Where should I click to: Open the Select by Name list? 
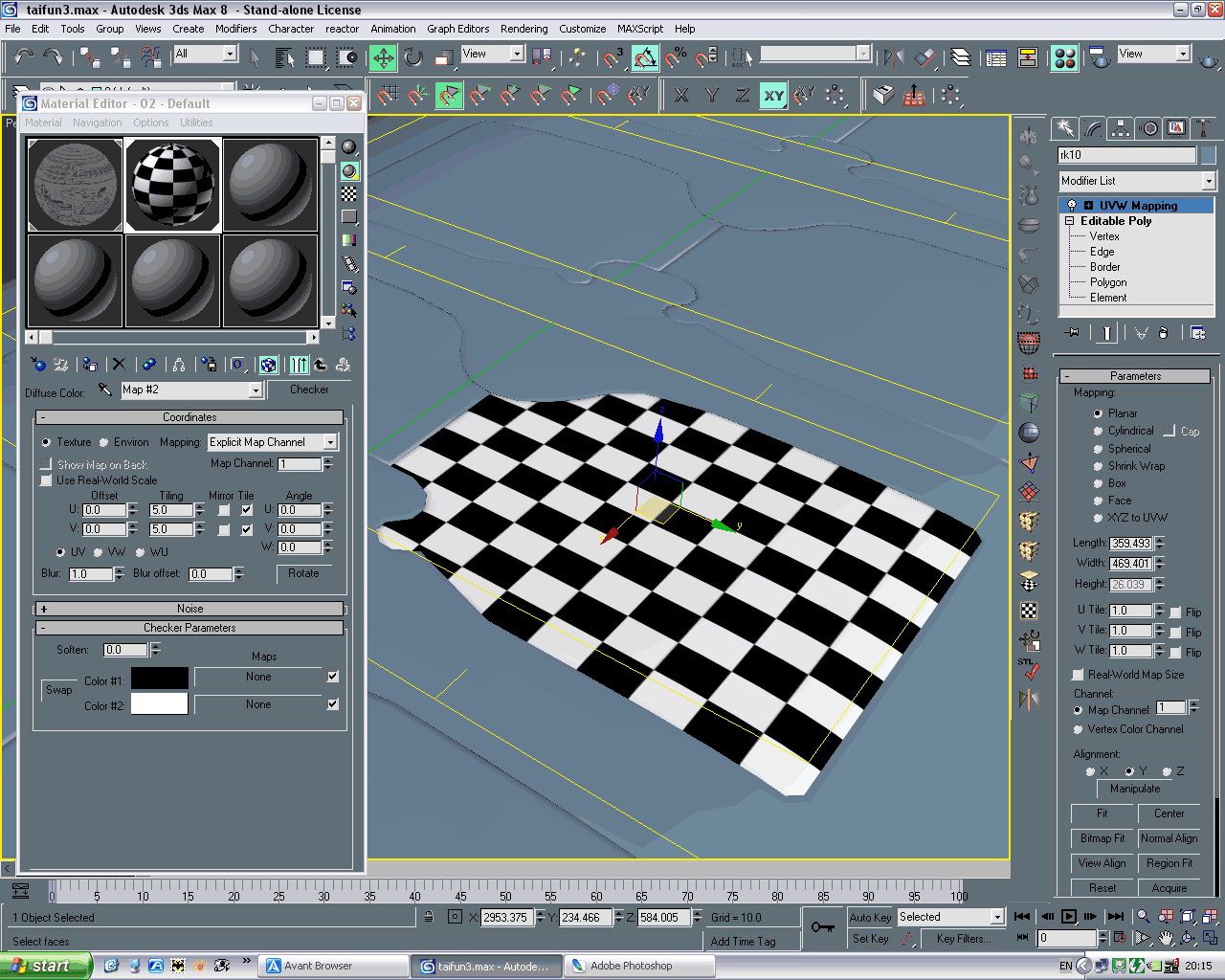[285, 57]
